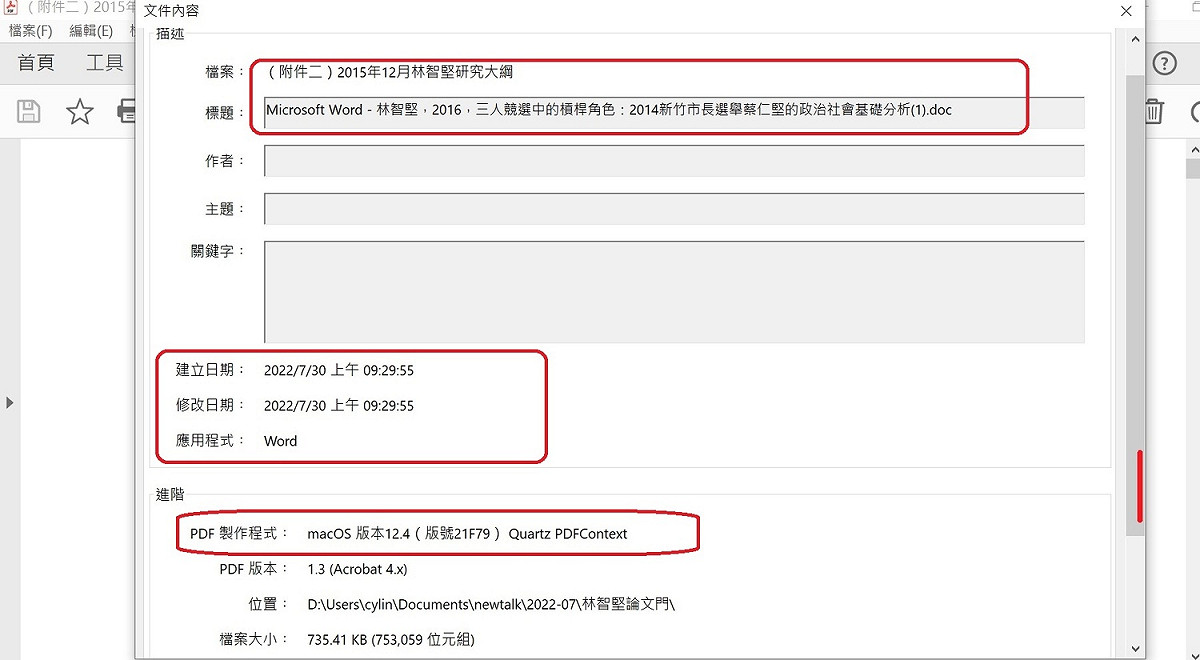
Task: Click the 修改日期 value 2022/7/30 上午 09:29:55
Action: tap(339, 406)
